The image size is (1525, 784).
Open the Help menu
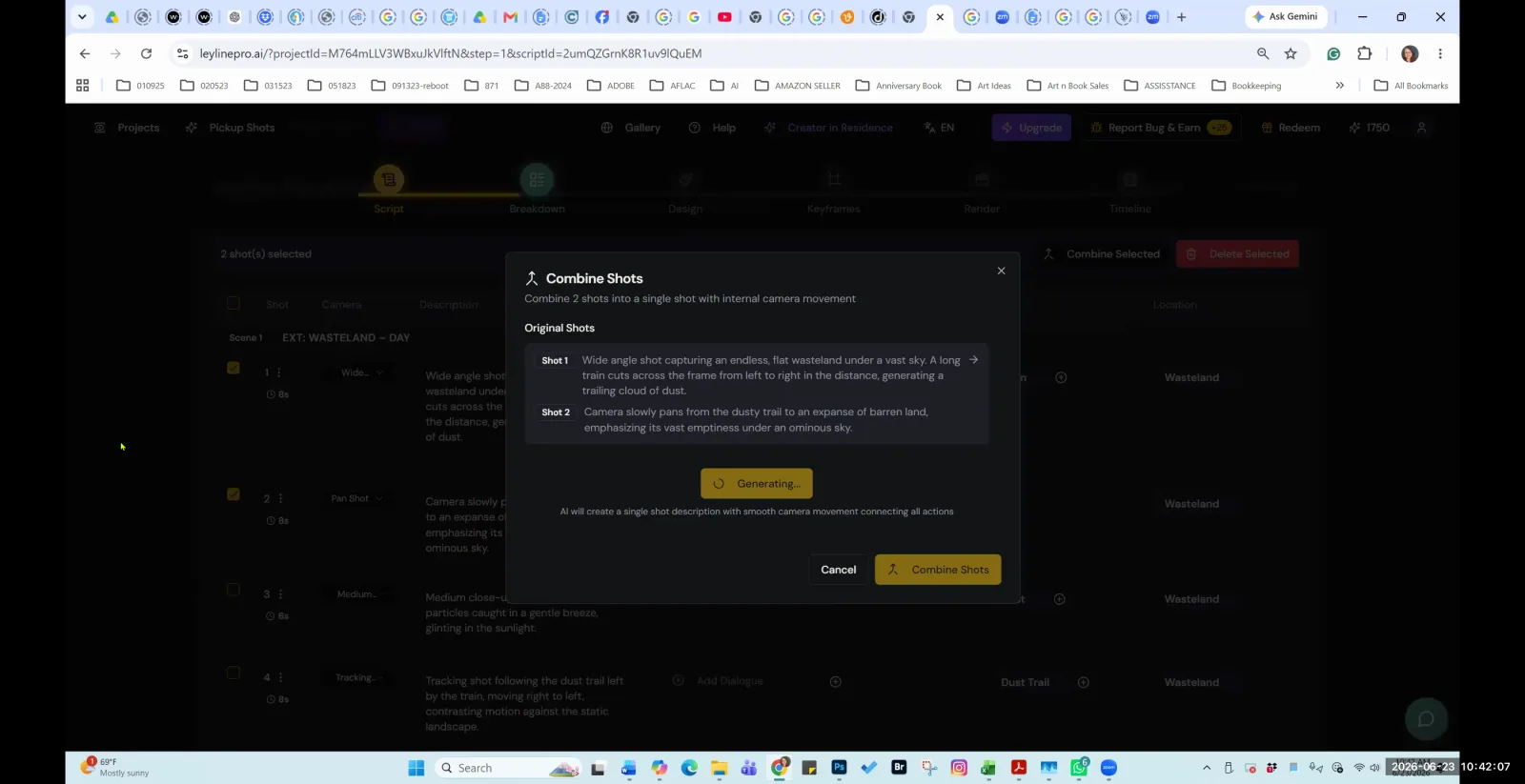click(713, 128)
